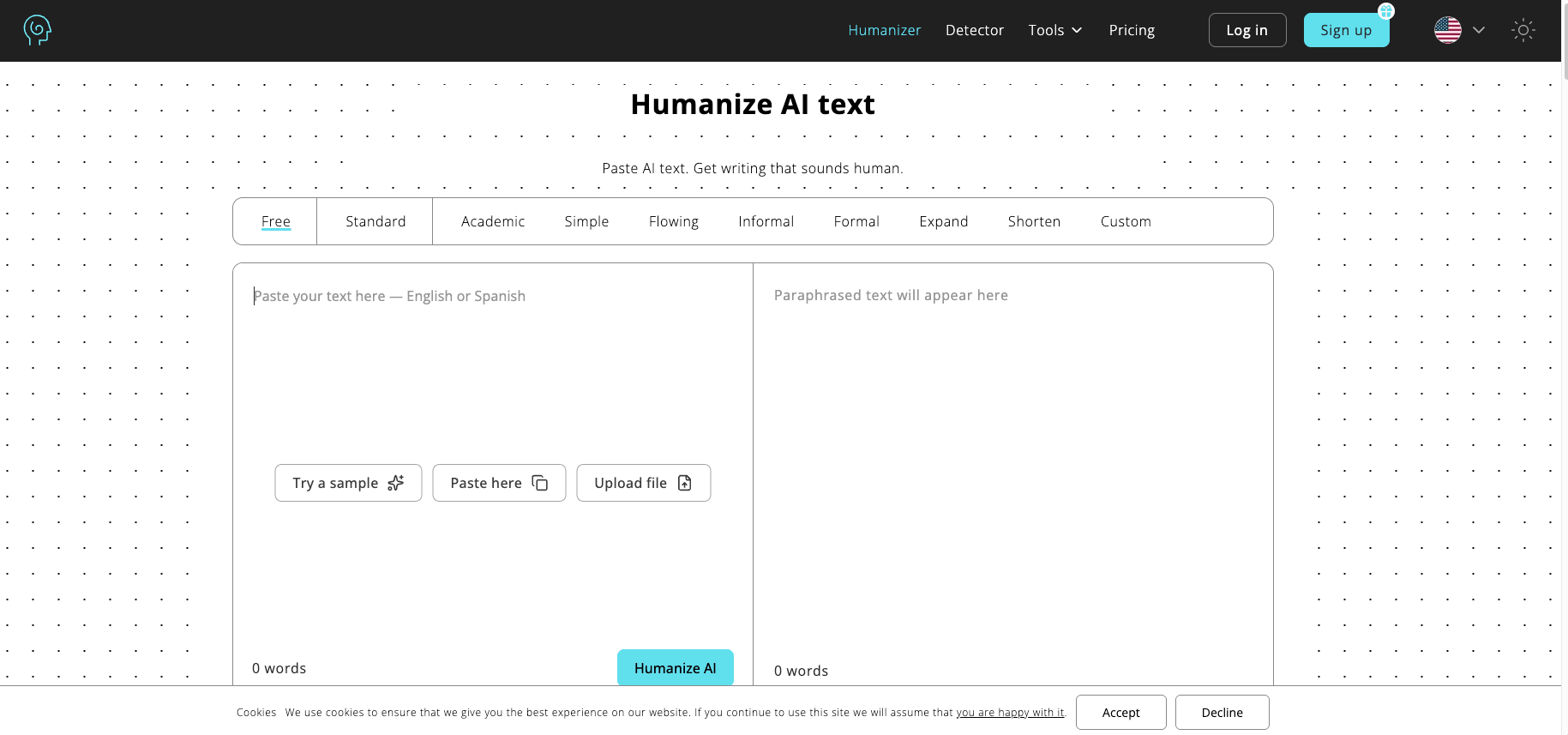The height and width of the screenshot is (735, 1568).
Task: Click the sparkle icon on Try a sample
Action: pos(395,483)
